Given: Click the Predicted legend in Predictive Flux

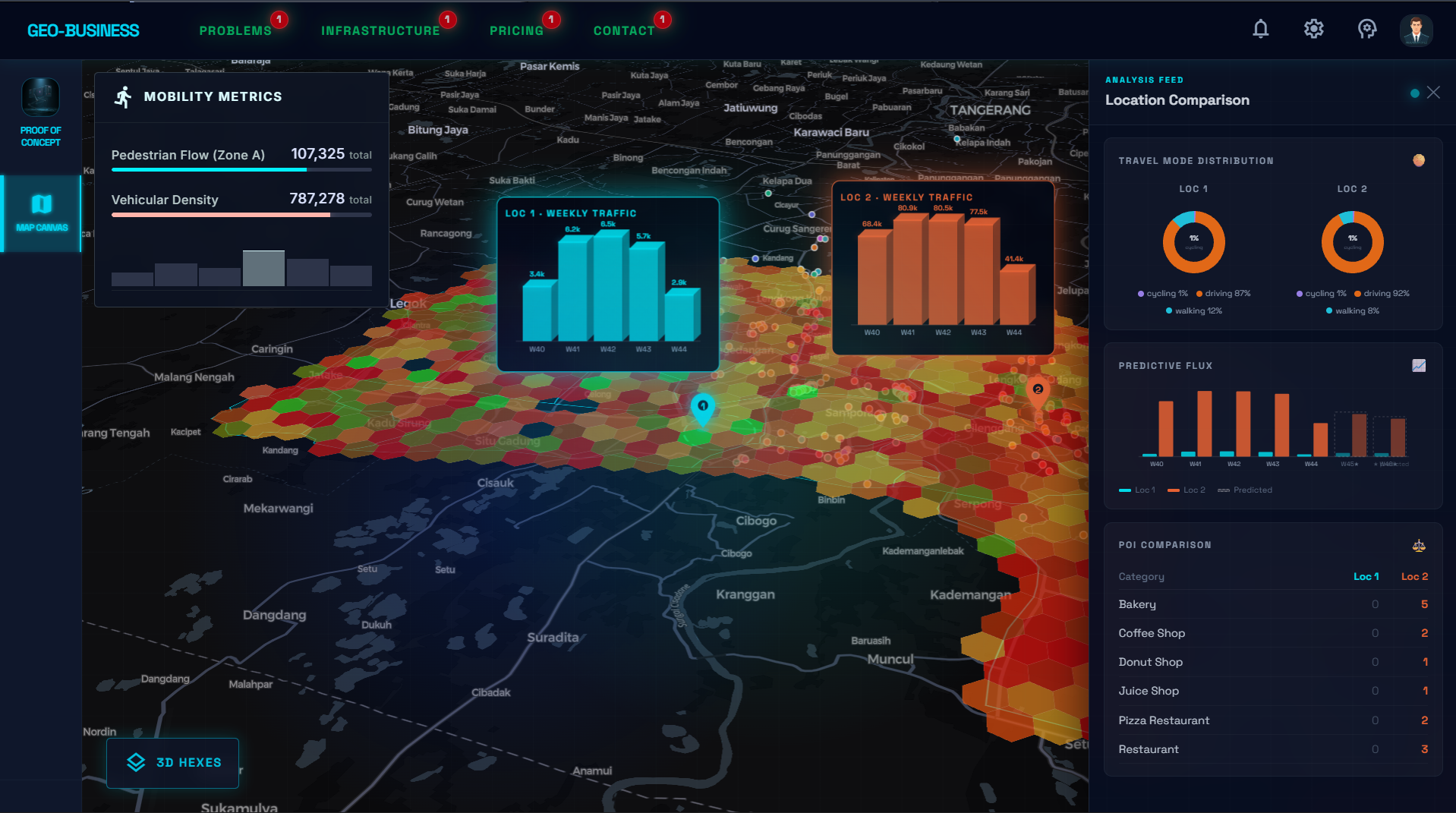Looking at the screenshot, I should [1245, 490].
